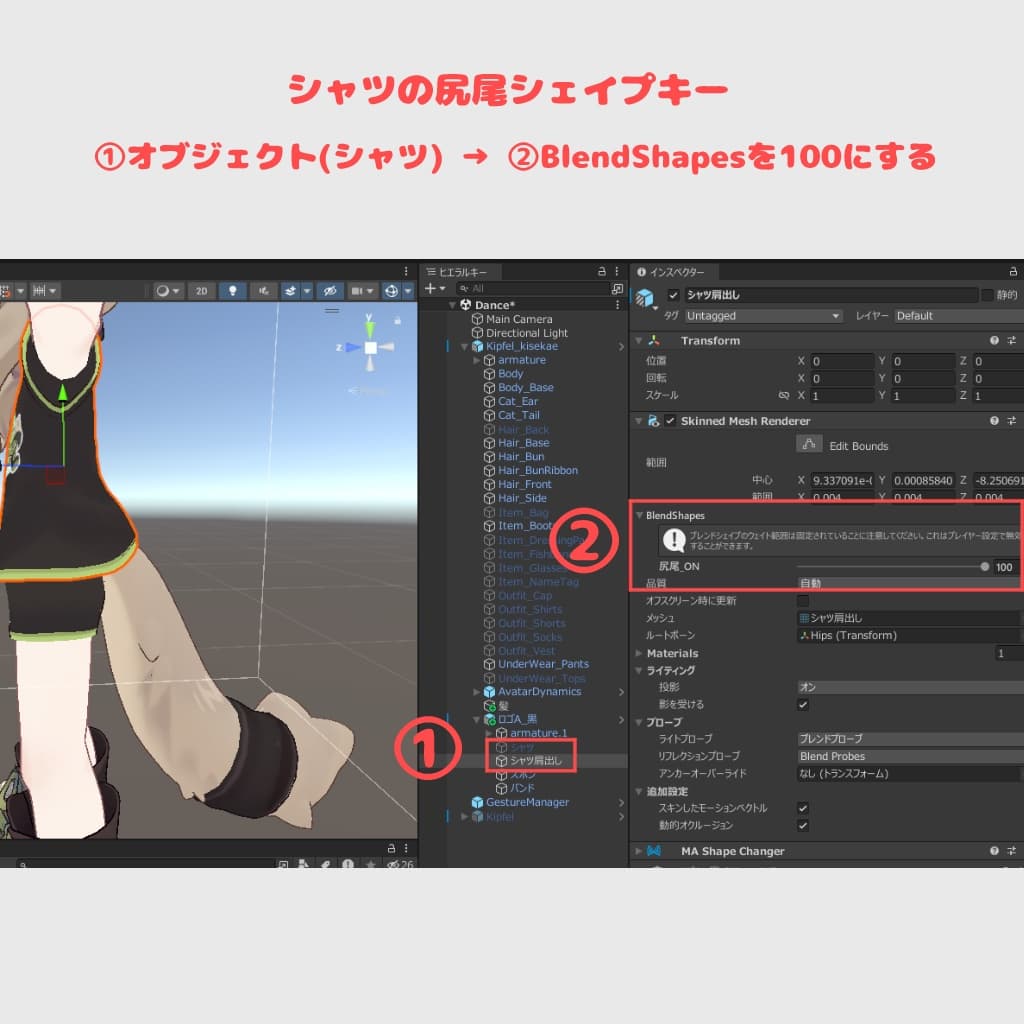Image resolution: width=1024 pixels, height=1024 pixels.
Task: Open the Transform component context menu icon
Action: tap(1011, 340)
